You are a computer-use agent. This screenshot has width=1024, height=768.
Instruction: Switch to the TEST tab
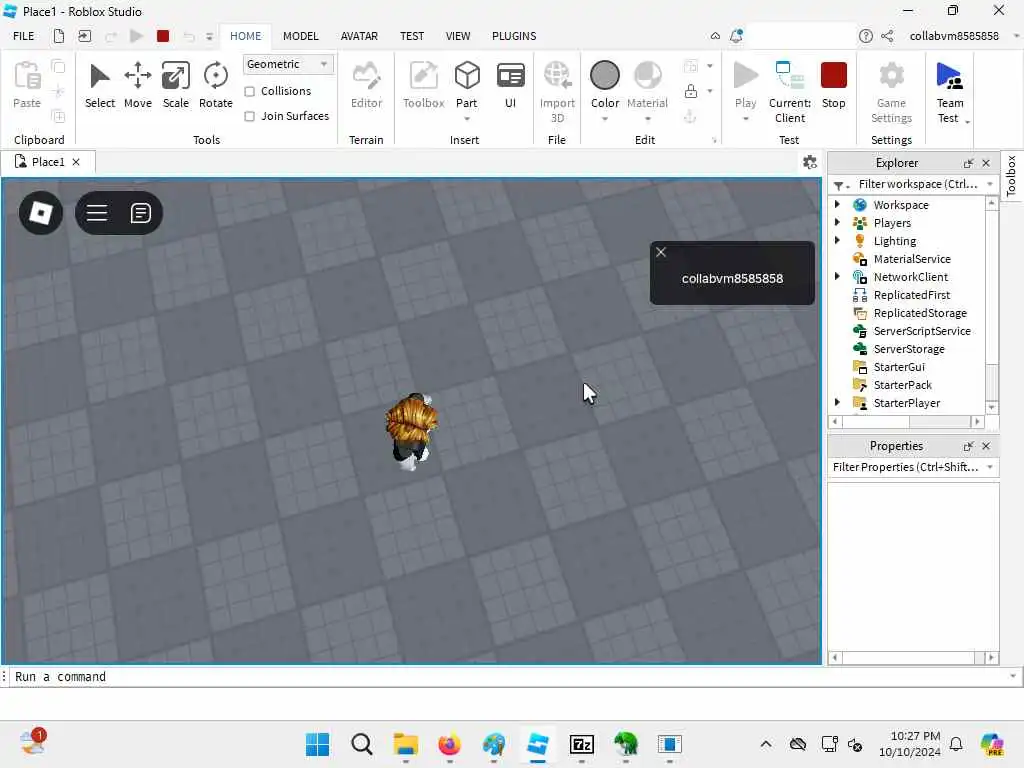(412, 36)
